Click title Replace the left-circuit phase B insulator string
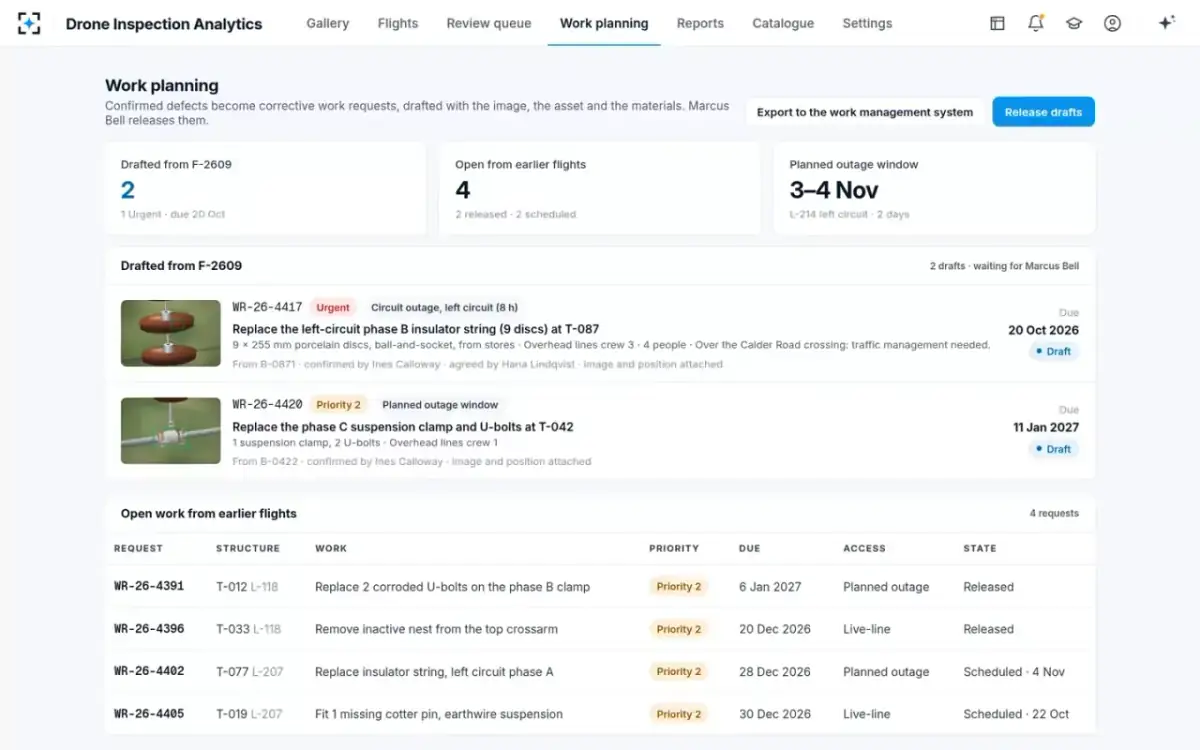This screenshot has height=750, width=1200. coord(416,329)
